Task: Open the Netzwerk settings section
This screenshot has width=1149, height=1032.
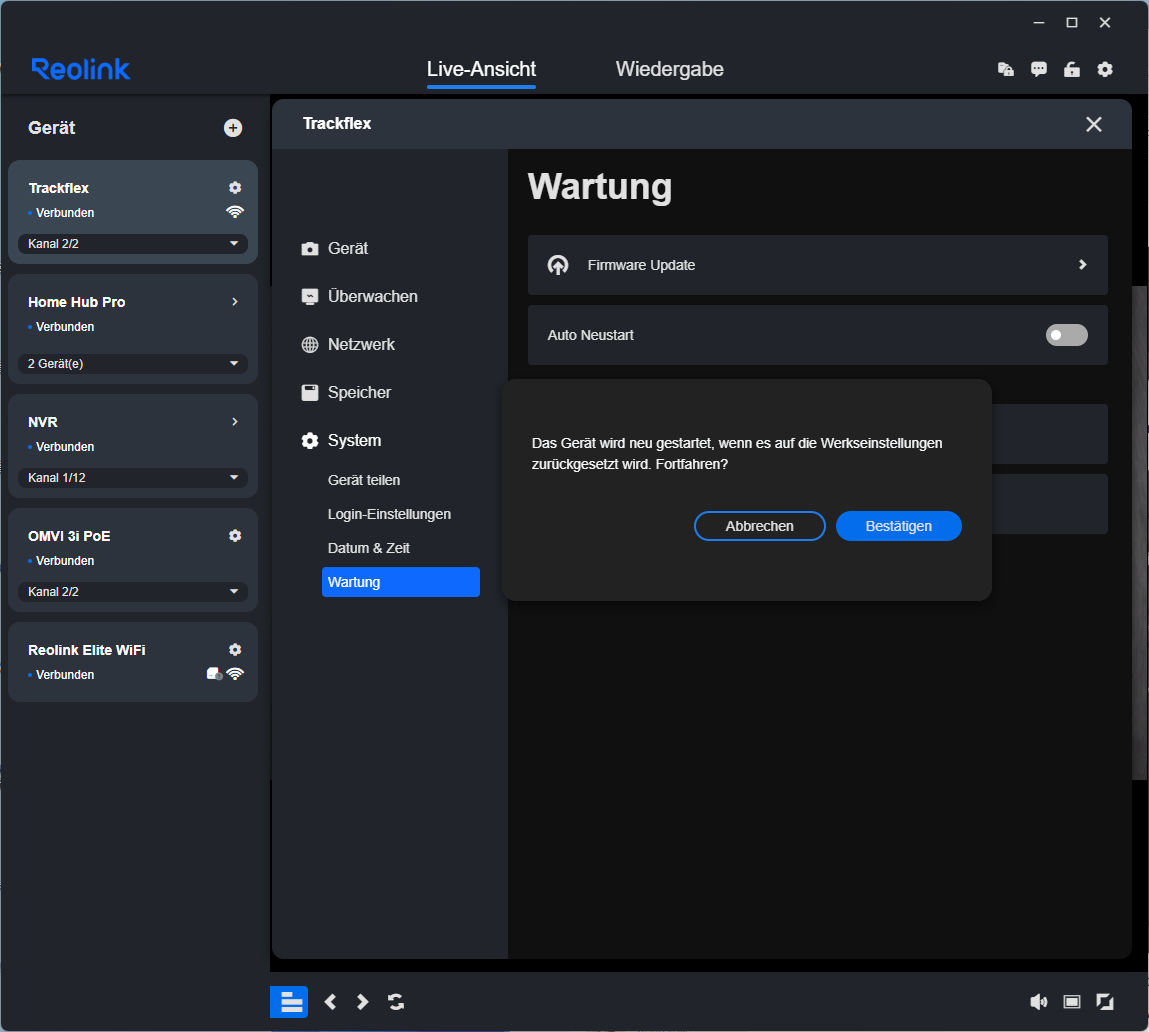Action: coord(348,344)
